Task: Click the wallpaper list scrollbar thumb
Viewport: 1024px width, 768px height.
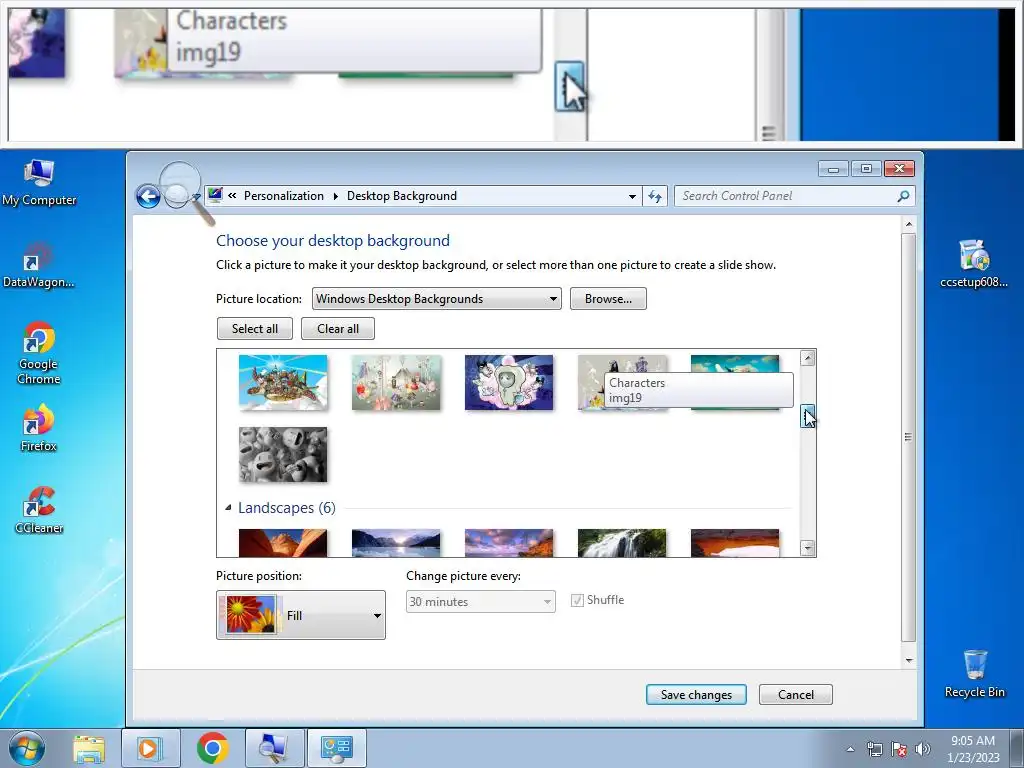Action: (808, 415)
